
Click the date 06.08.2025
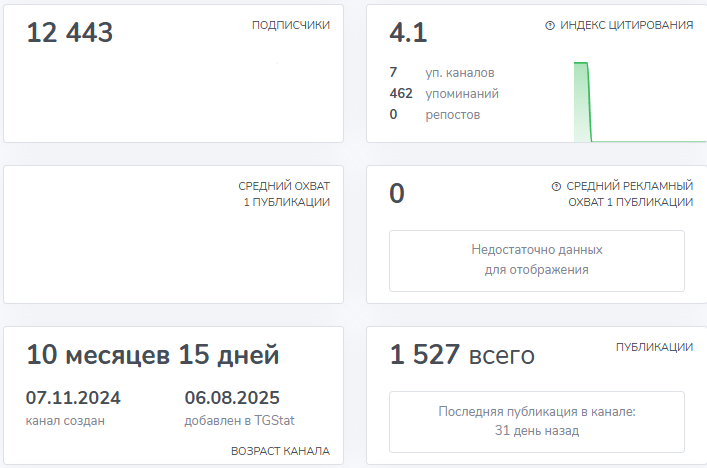[x=232, y=398]
